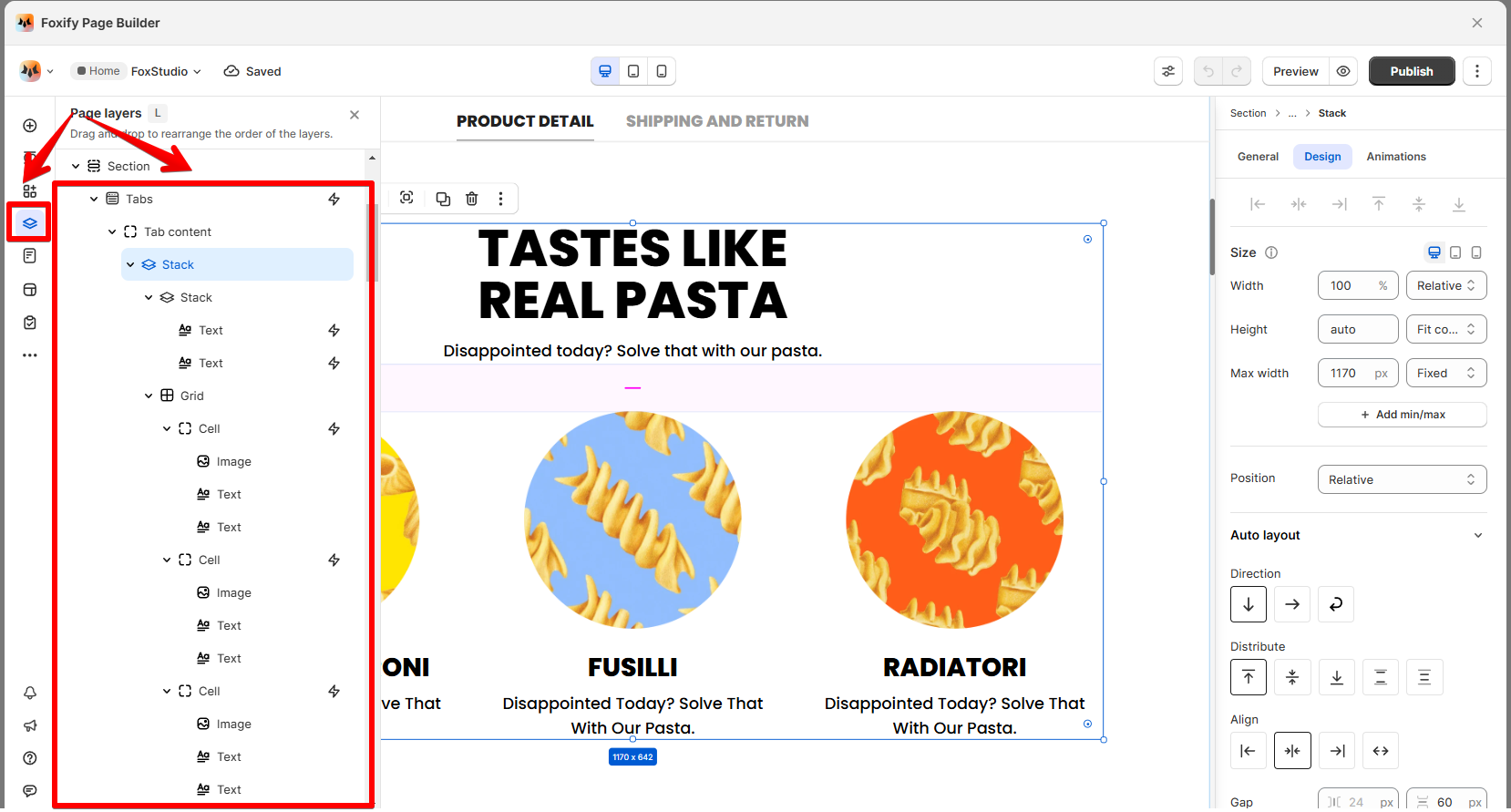Screen dimensions: 1511x812
Task: Click Add min/max button
Action: (x=1402, y=415)
